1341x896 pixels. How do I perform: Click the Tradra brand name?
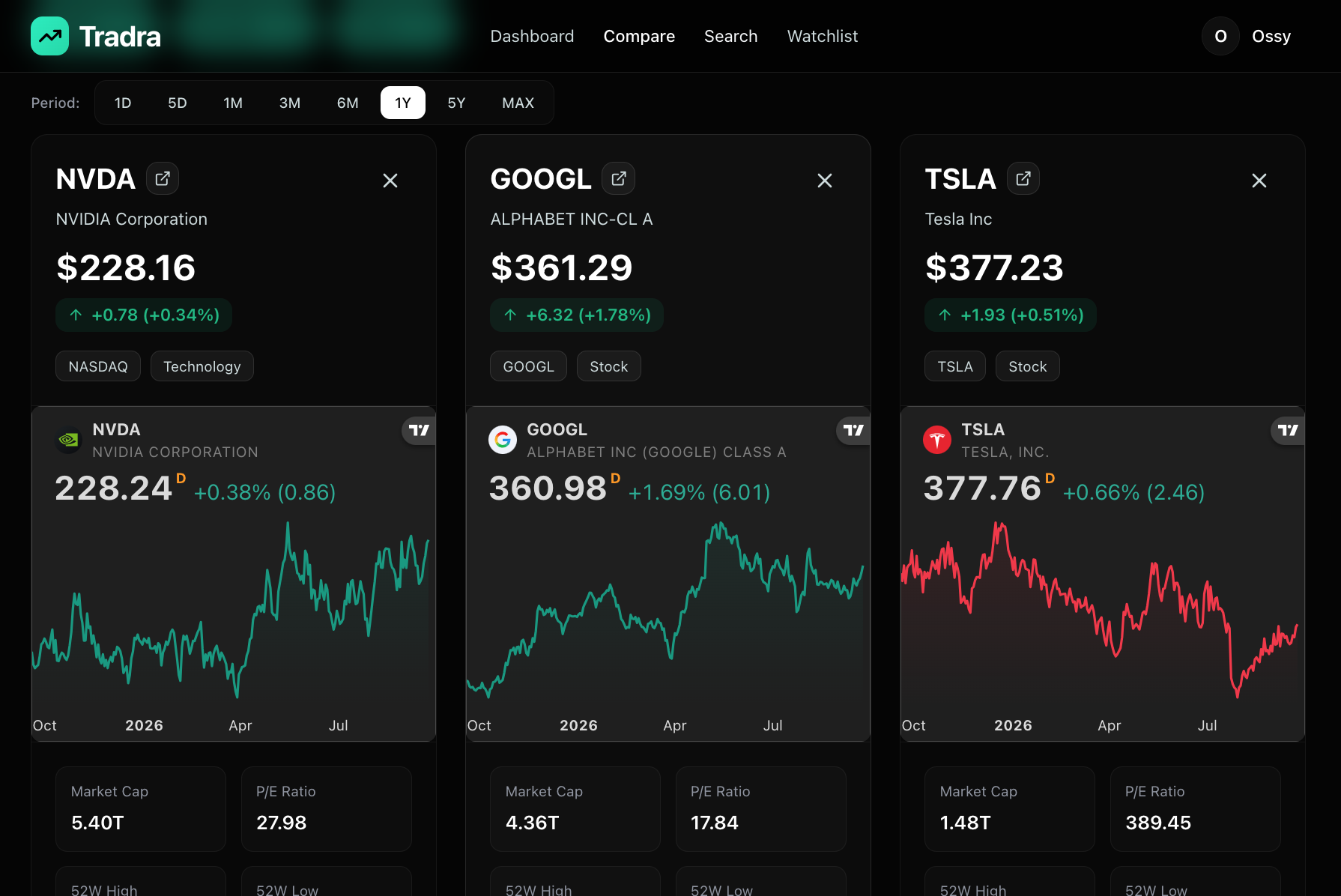pyautogui.click(x=120, y=36)
